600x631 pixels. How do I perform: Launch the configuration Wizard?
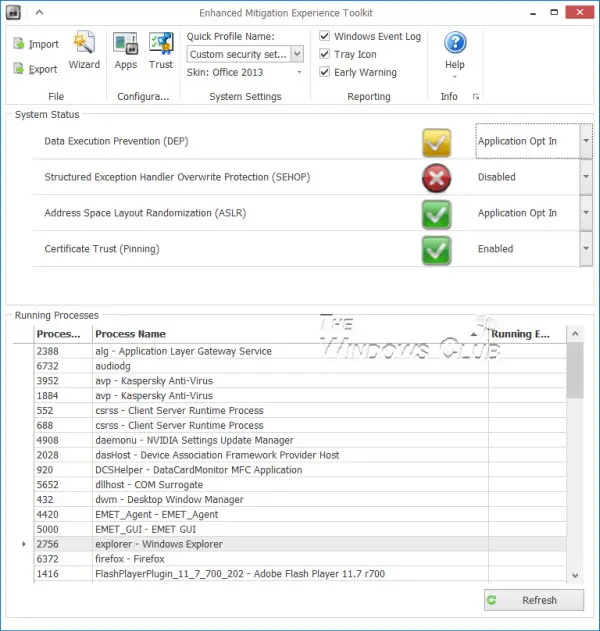pyautogui.click(x=84, y=51)
